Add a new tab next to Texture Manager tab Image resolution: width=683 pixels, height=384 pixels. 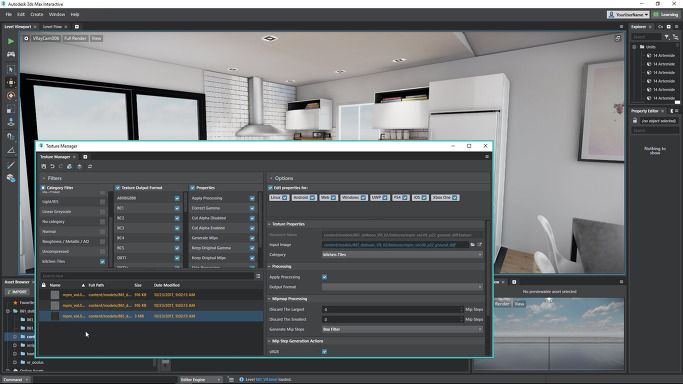click(x=85, y=157)
